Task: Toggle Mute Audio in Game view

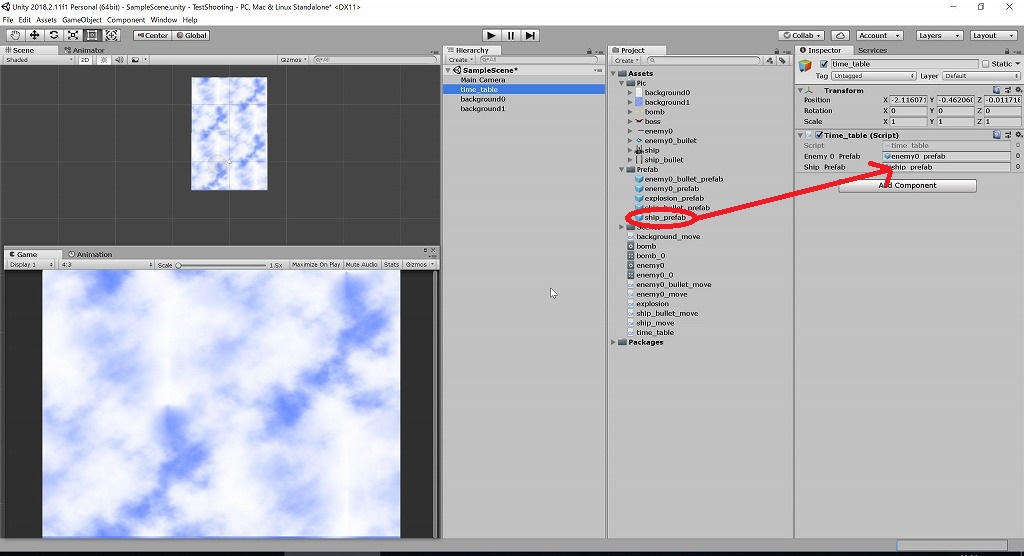Action: coord(361,265)
